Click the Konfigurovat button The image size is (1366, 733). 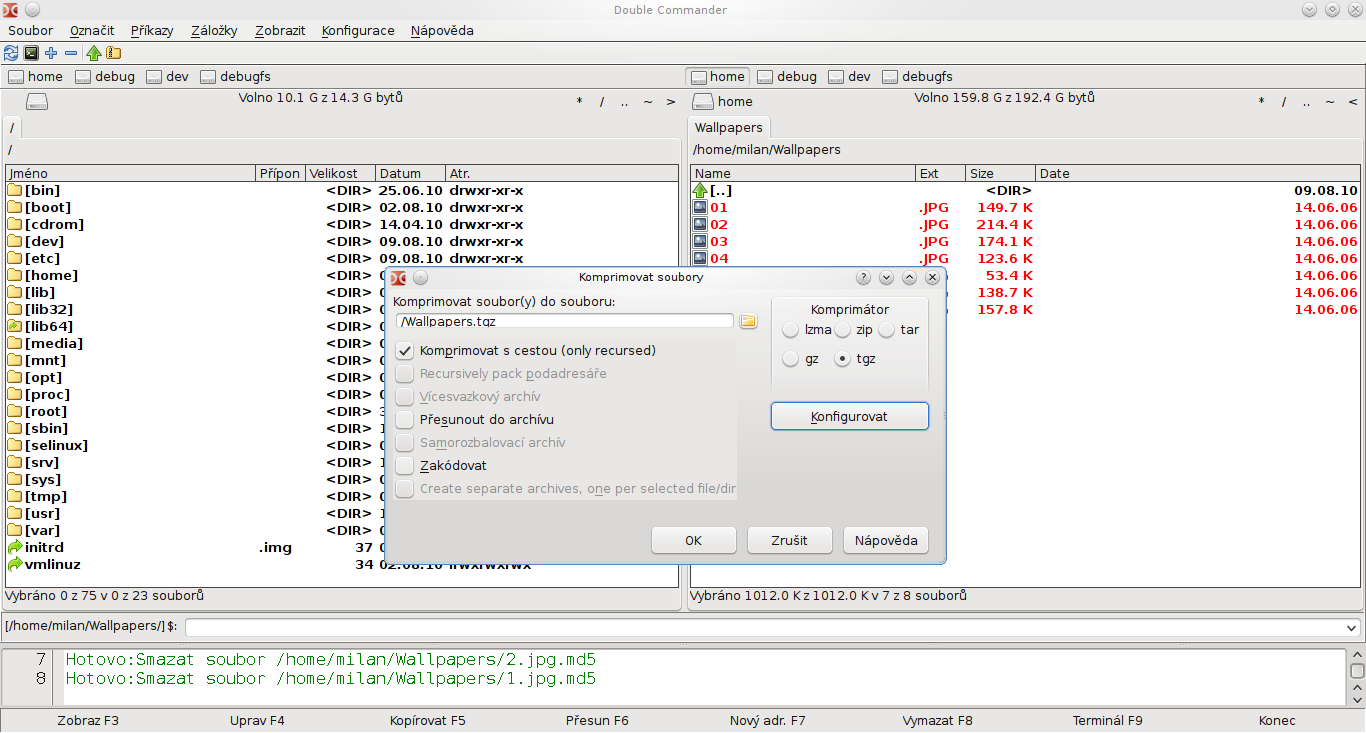pos(850,416)
